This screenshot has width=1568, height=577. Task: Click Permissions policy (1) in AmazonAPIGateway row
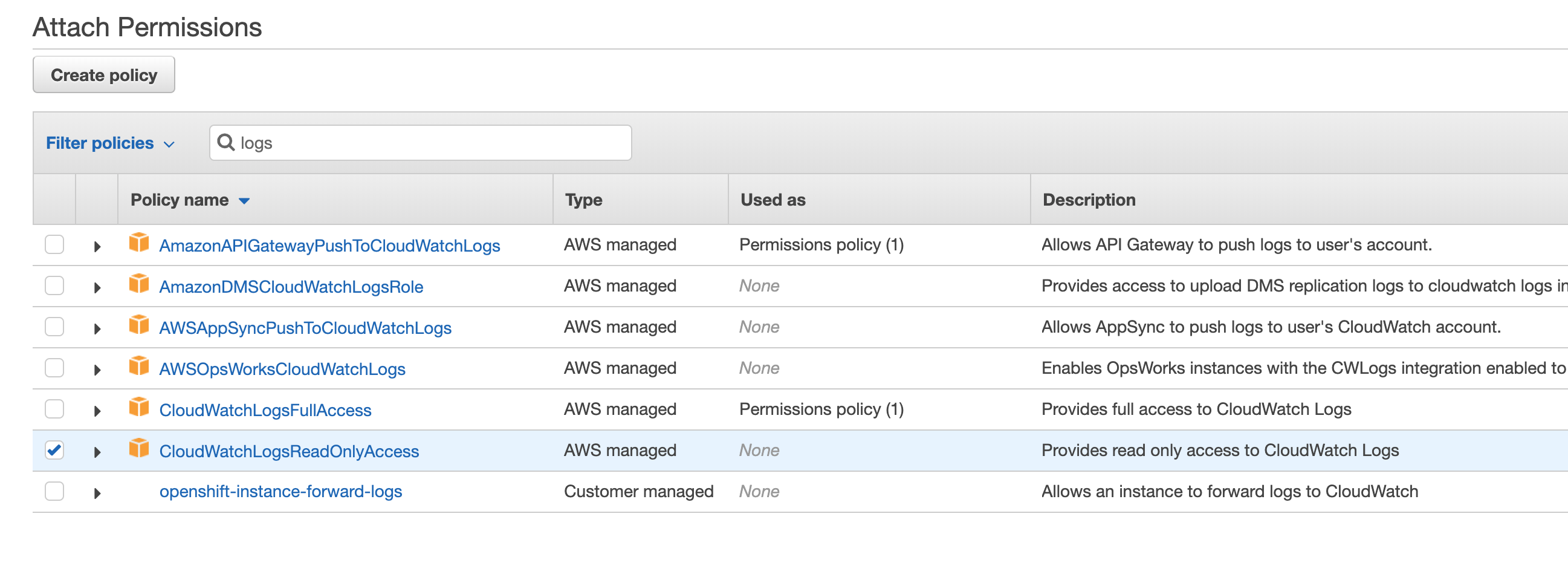coord(821,244)
